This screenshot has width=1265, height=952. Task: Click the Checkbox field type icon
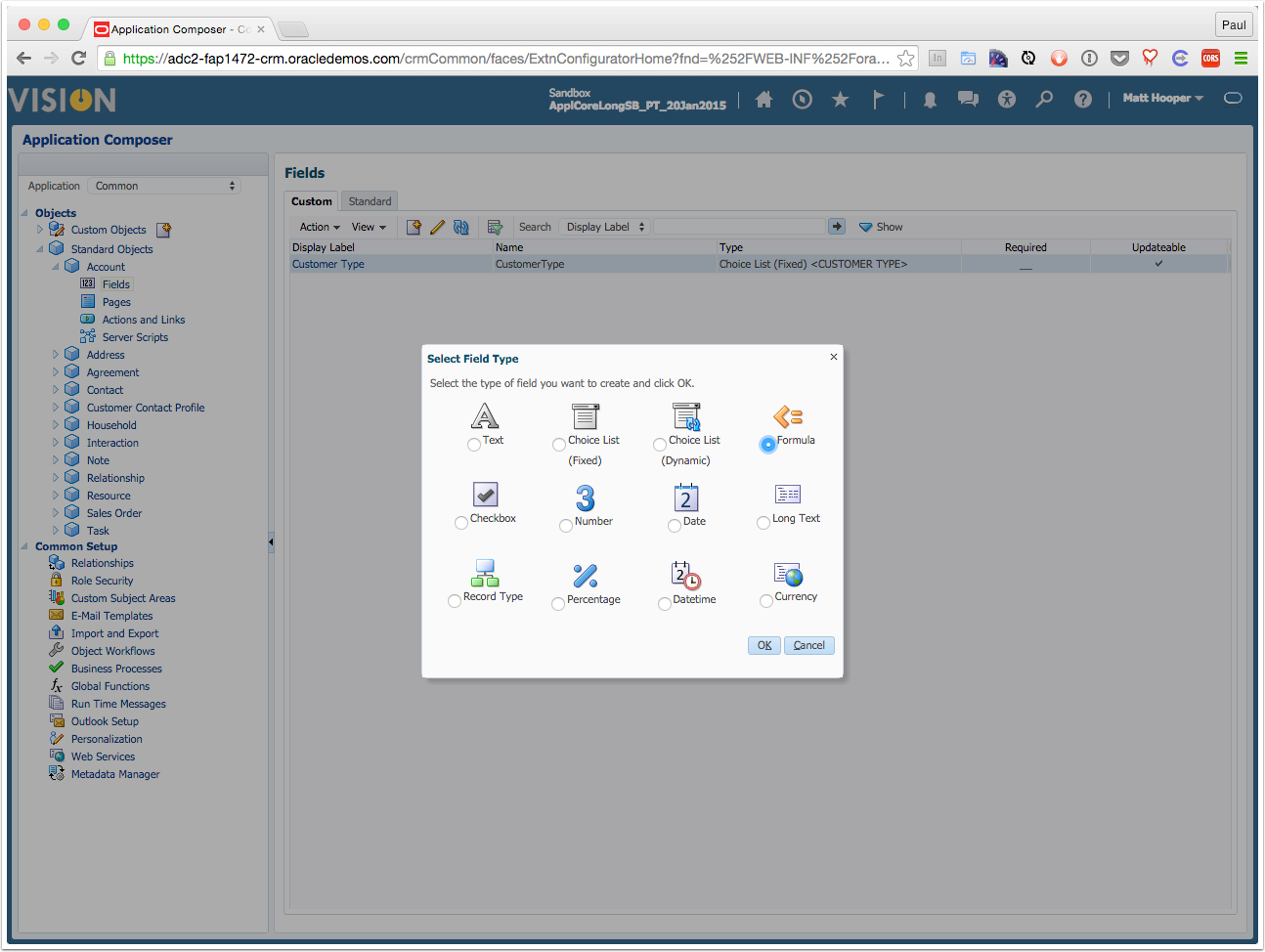pos(485,495)
